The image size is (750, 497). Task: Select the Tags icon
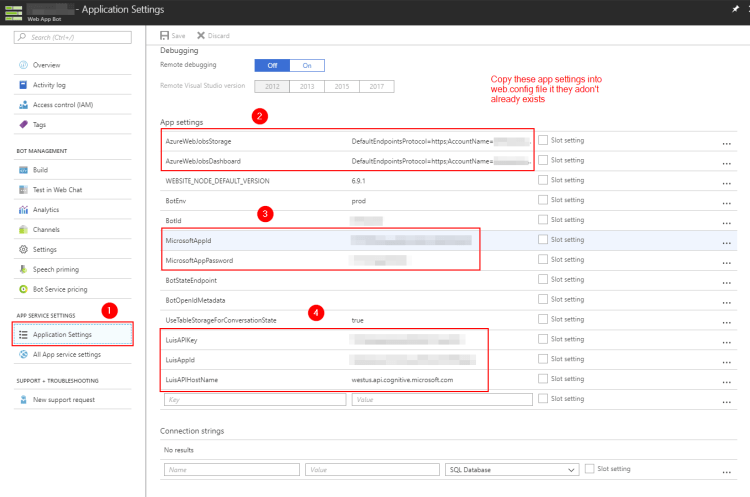click(23, 125)
